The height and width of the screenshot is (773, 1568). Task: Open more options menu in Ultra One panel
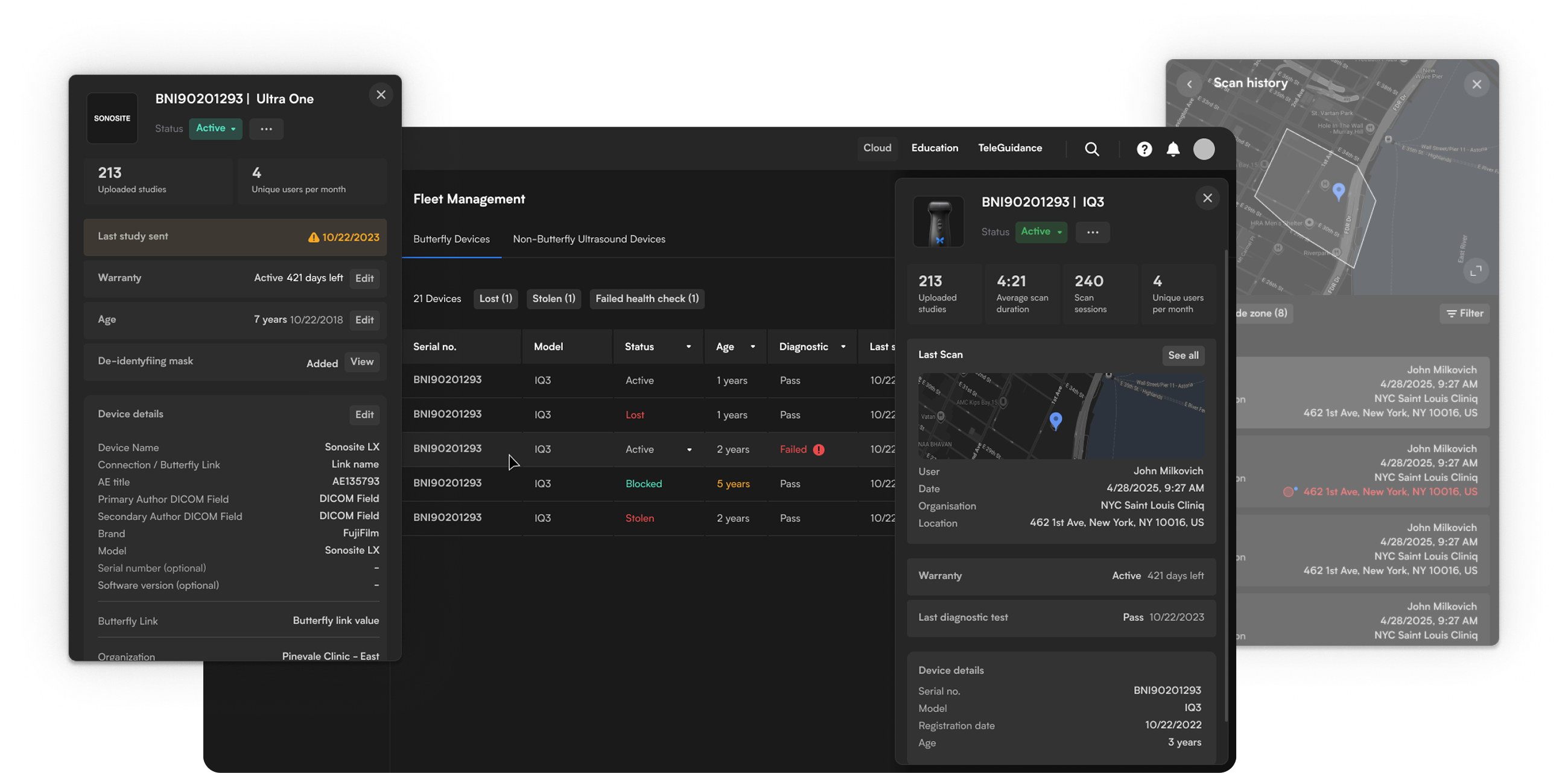(x=266, y=129)
